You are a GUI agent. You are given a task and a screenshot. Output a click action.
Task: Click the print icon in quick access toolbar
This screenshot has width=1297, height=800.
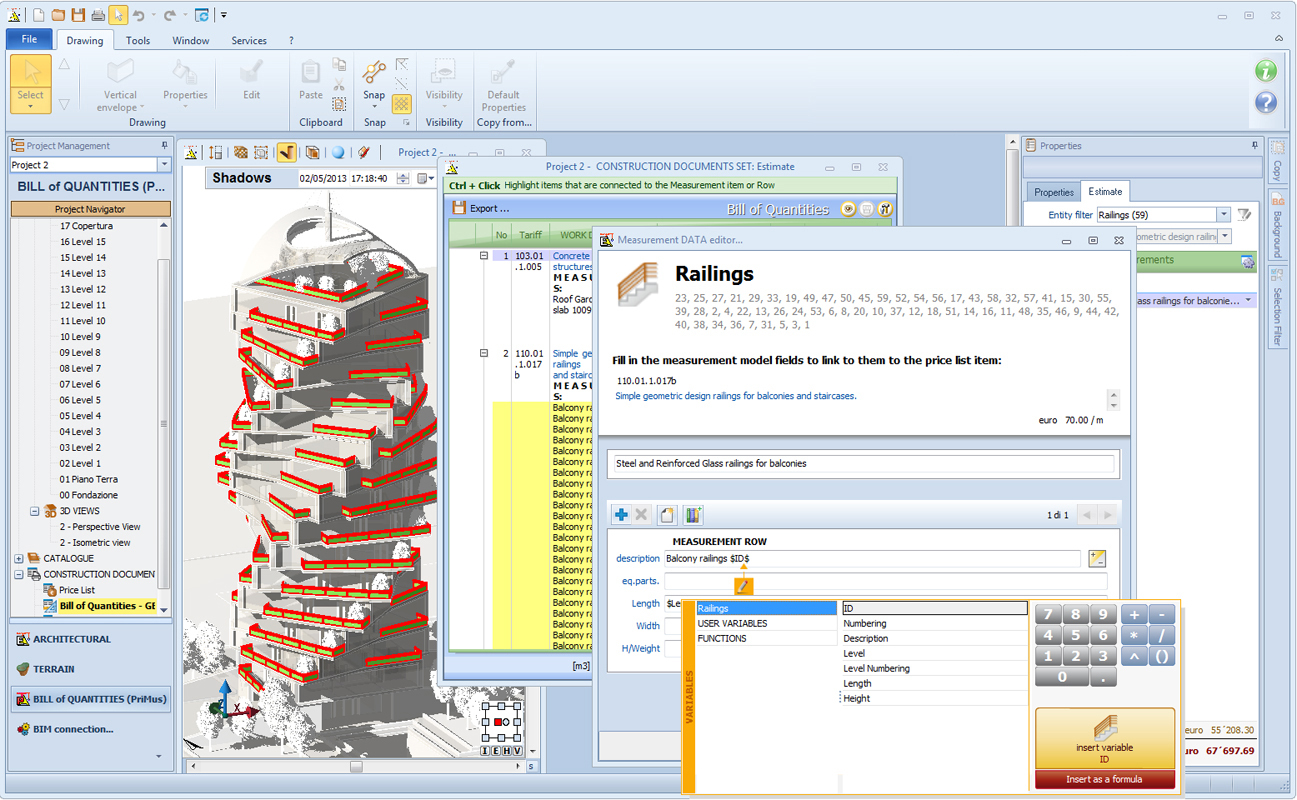[x=97, y=15]
